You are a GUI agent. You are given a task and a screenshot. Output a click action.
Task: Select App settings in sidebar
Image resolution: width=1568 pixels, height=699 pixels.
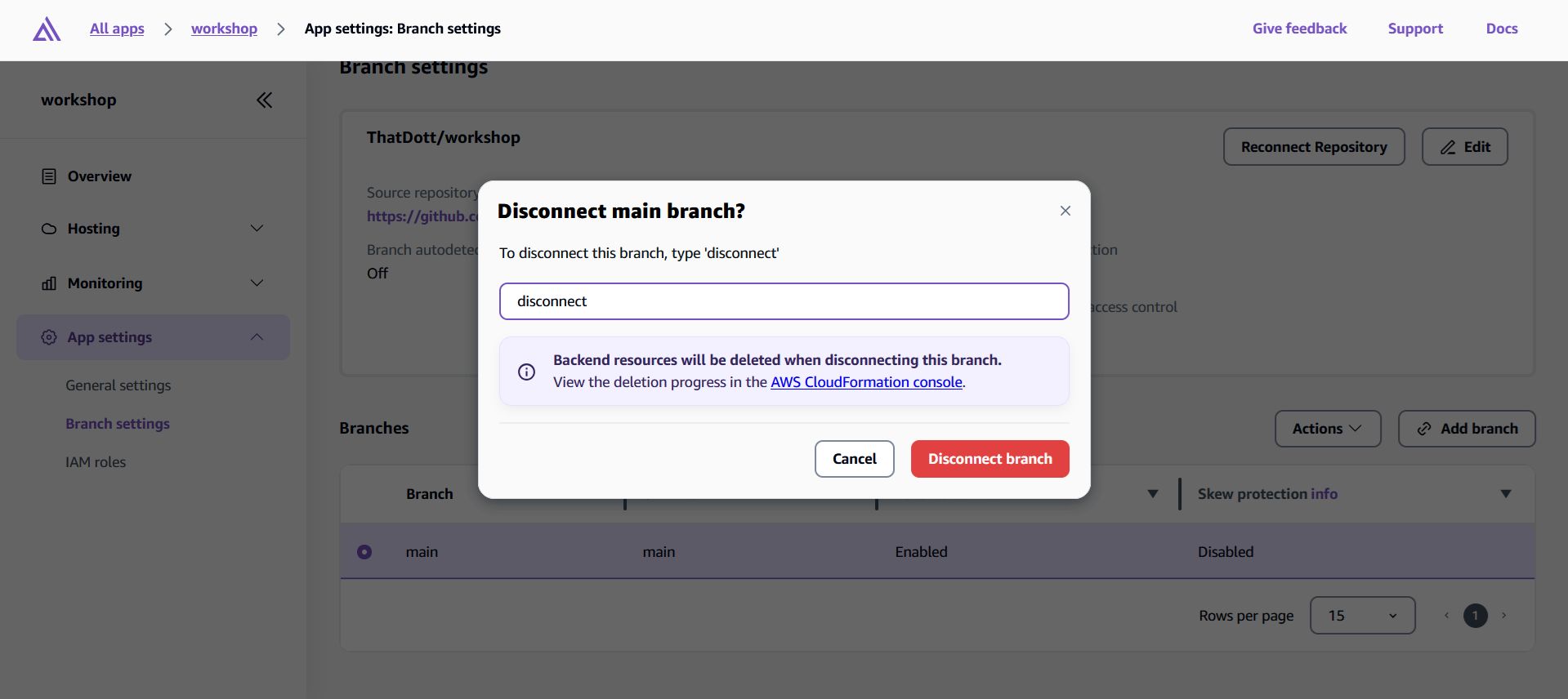point(154,337)
